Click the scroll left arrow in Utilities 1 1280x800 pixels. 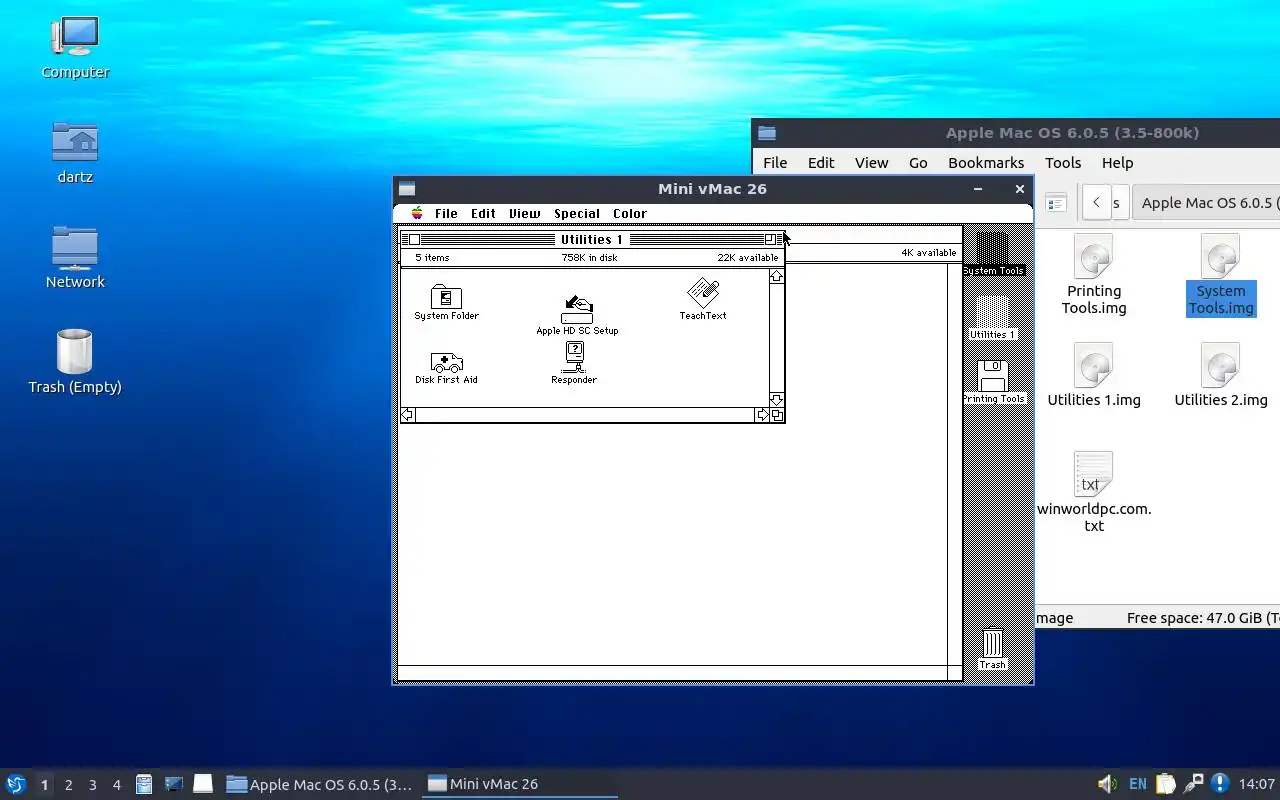(x=407, y=415)
